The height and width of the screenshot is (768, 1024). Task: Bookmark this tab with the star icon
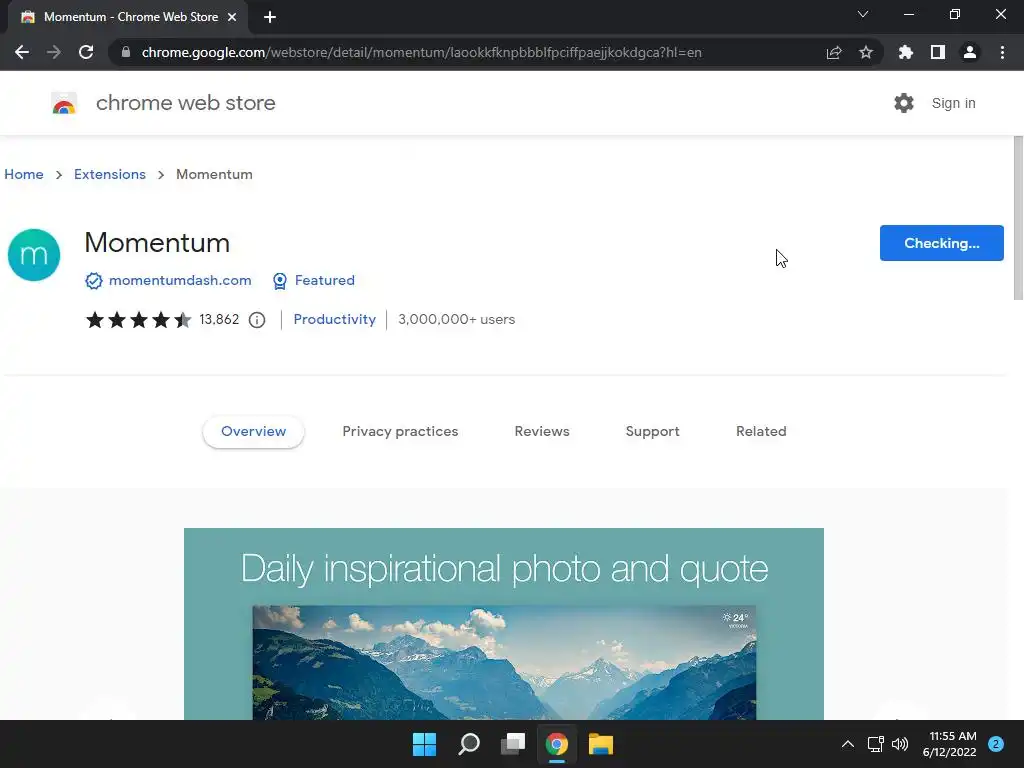[x=866, y=52]
